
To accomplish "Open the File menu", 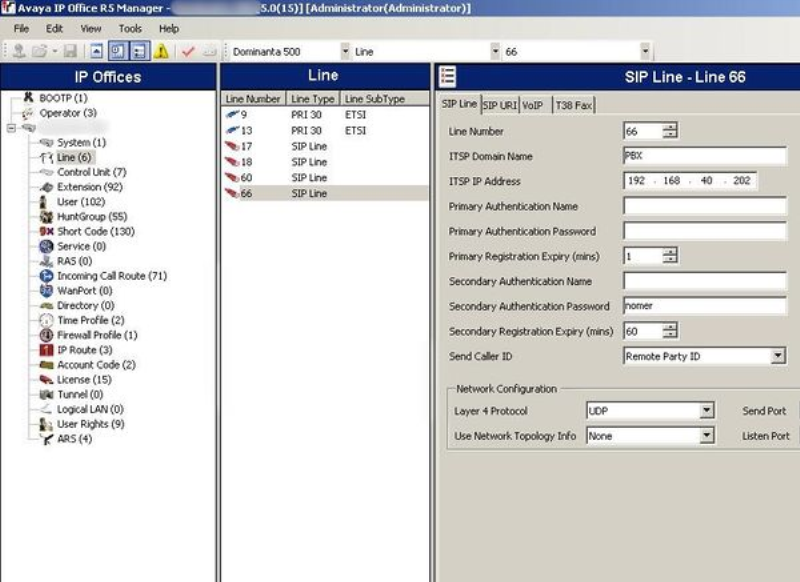I will click(21, 29).
